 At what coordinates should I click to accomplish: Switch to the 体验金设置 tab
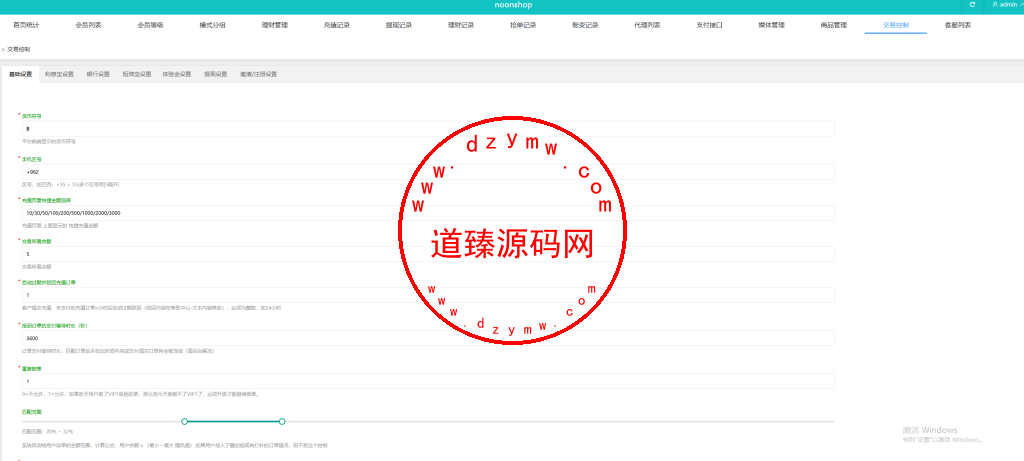pyautogui.click(x=177, y=74)
